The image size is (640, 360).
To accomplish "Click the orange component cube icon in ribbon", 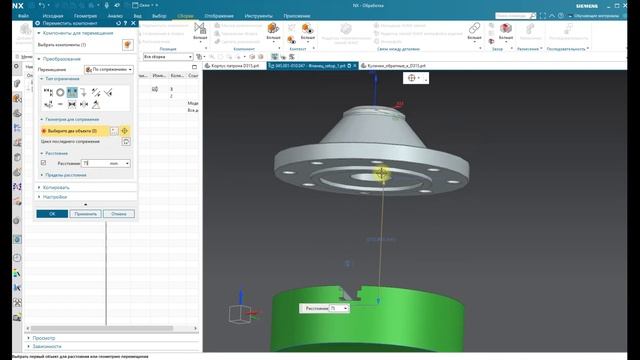I will [x=273, y=28].
